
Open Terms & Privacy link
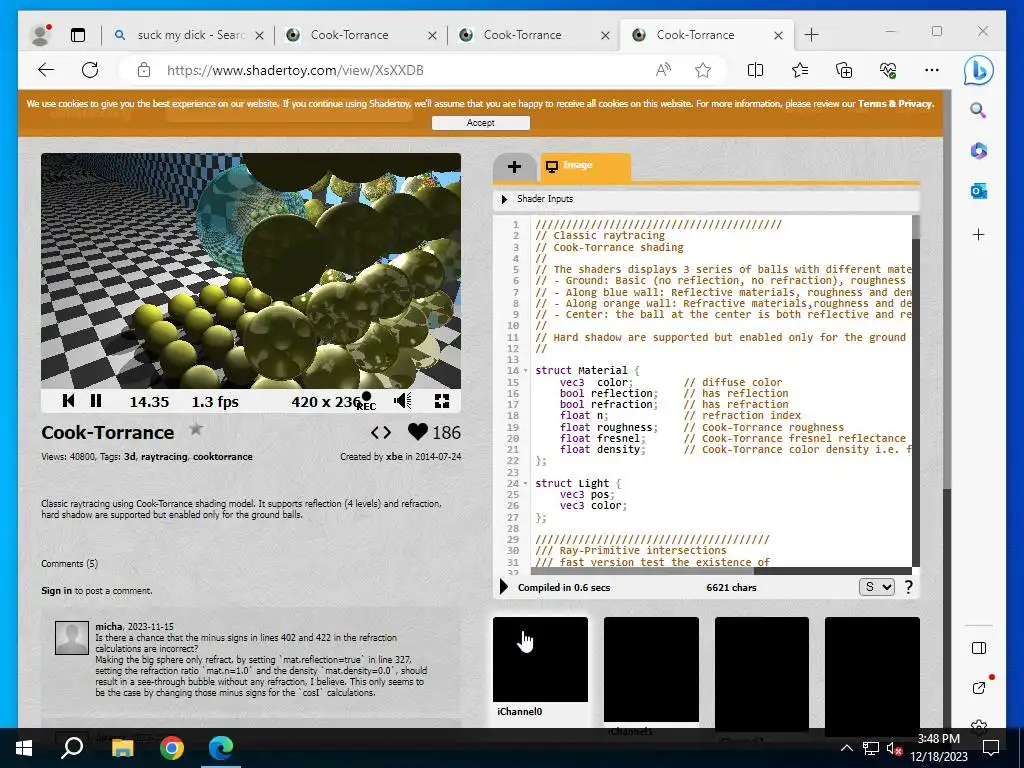point(895,104)
